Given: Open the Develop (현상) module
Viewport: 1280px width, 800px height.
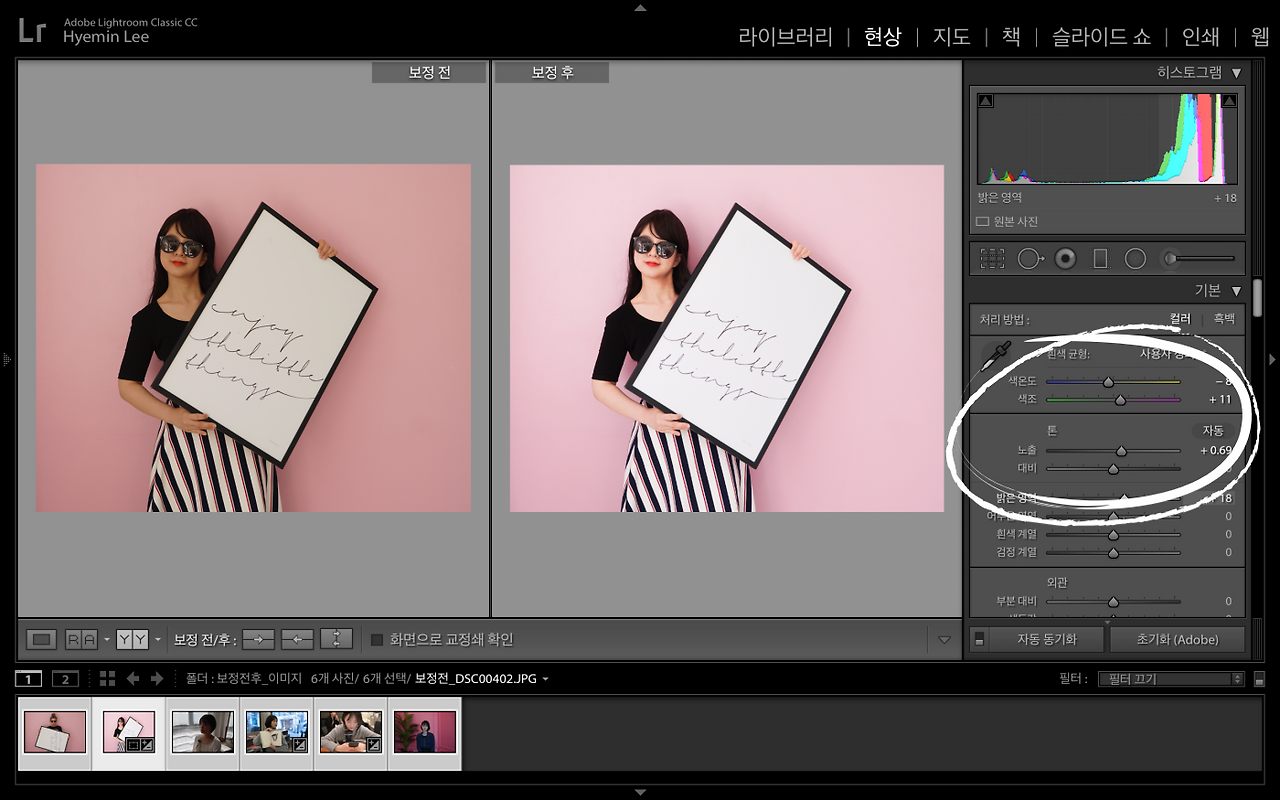Looking at the screenshot, I should pos(882,37).
